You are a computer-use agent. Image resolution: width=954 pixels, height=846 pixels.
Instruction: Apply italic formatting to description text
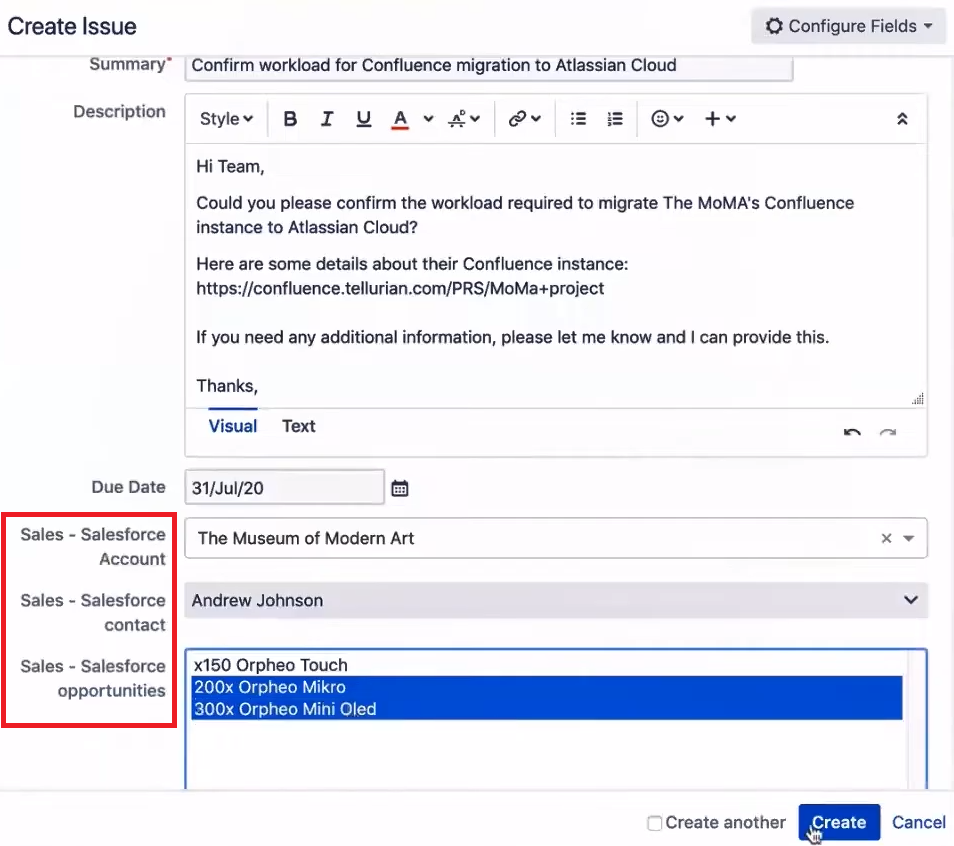click(x=327, y=119)
